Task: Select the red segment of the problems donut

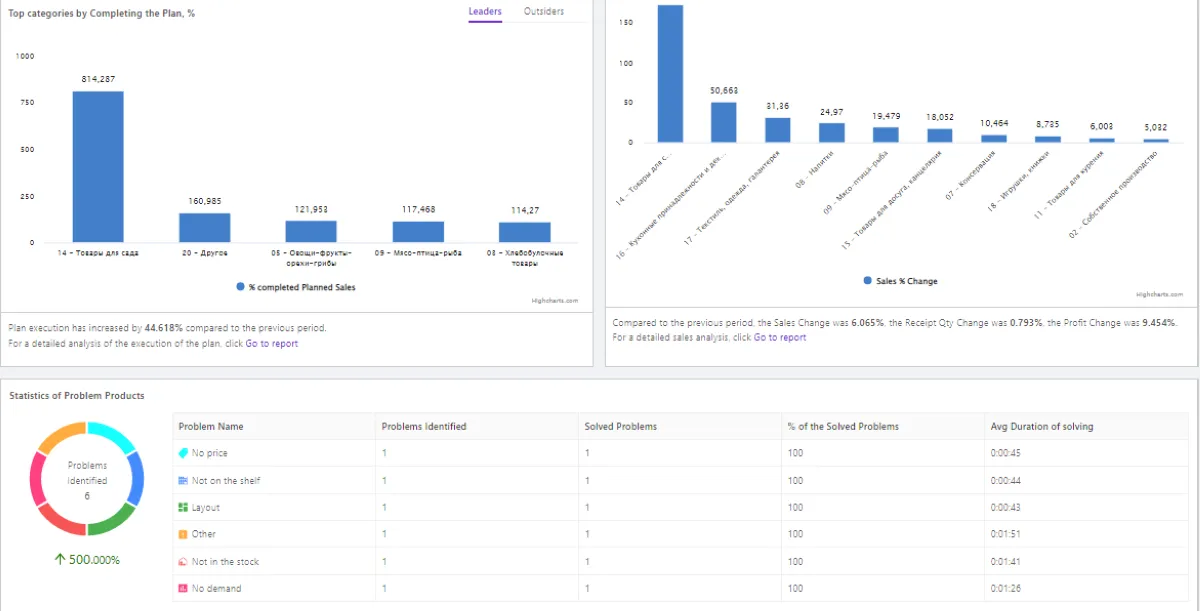Action: coord(62,522)
